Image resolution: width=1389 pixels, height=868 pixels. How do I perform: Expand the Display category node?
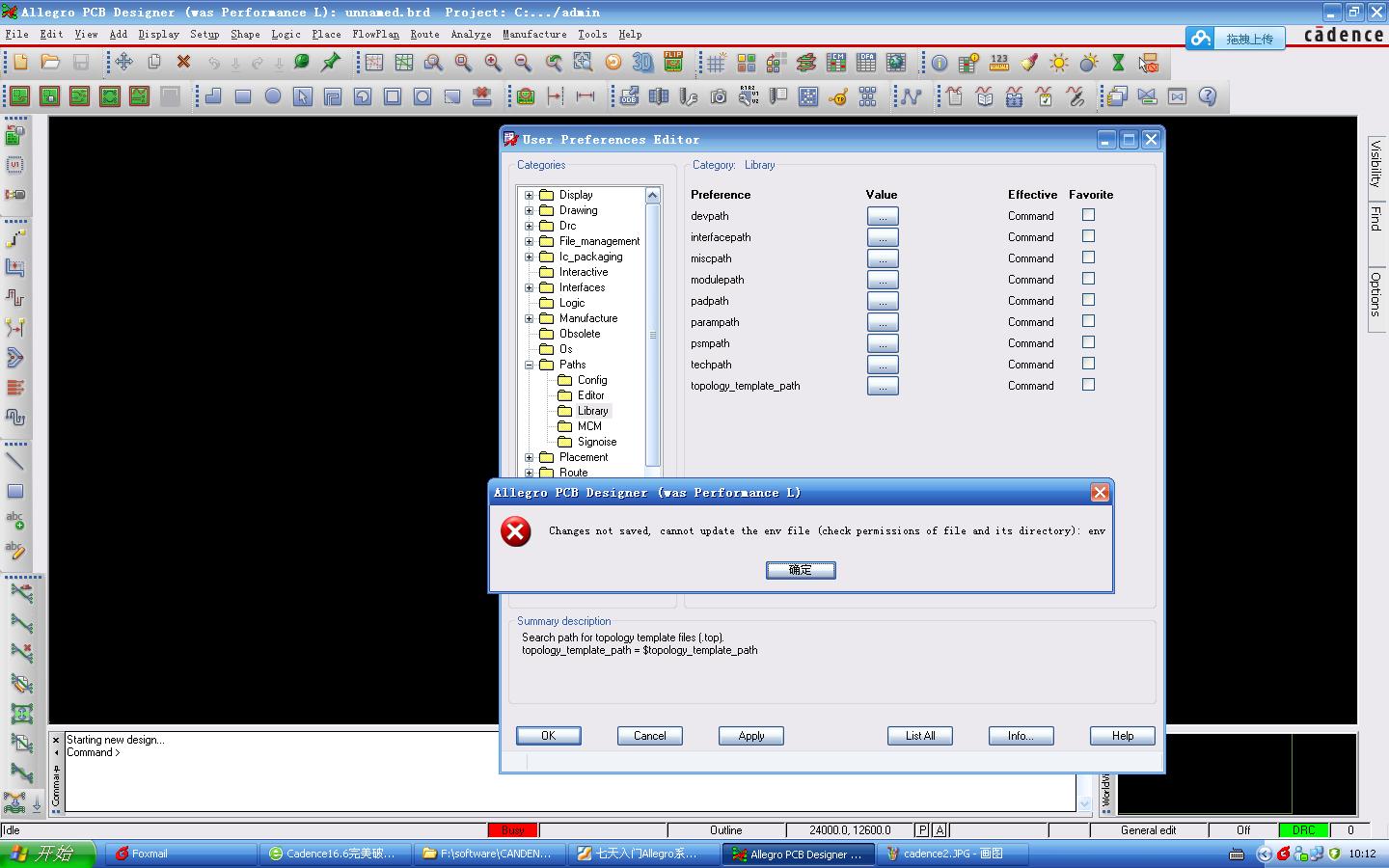(x=529, y=195)
